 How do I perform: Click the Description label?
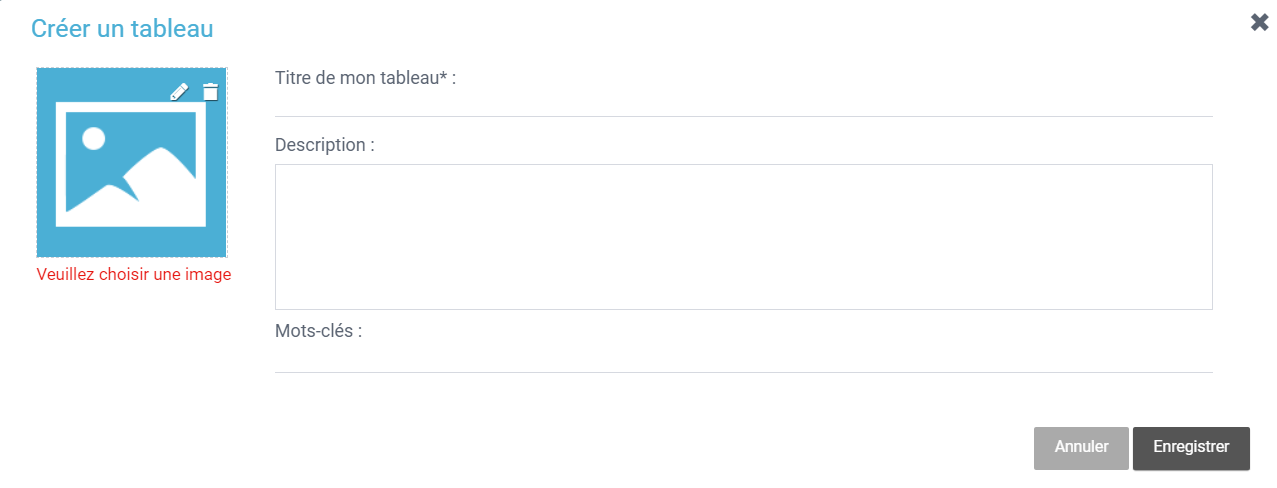325,145
